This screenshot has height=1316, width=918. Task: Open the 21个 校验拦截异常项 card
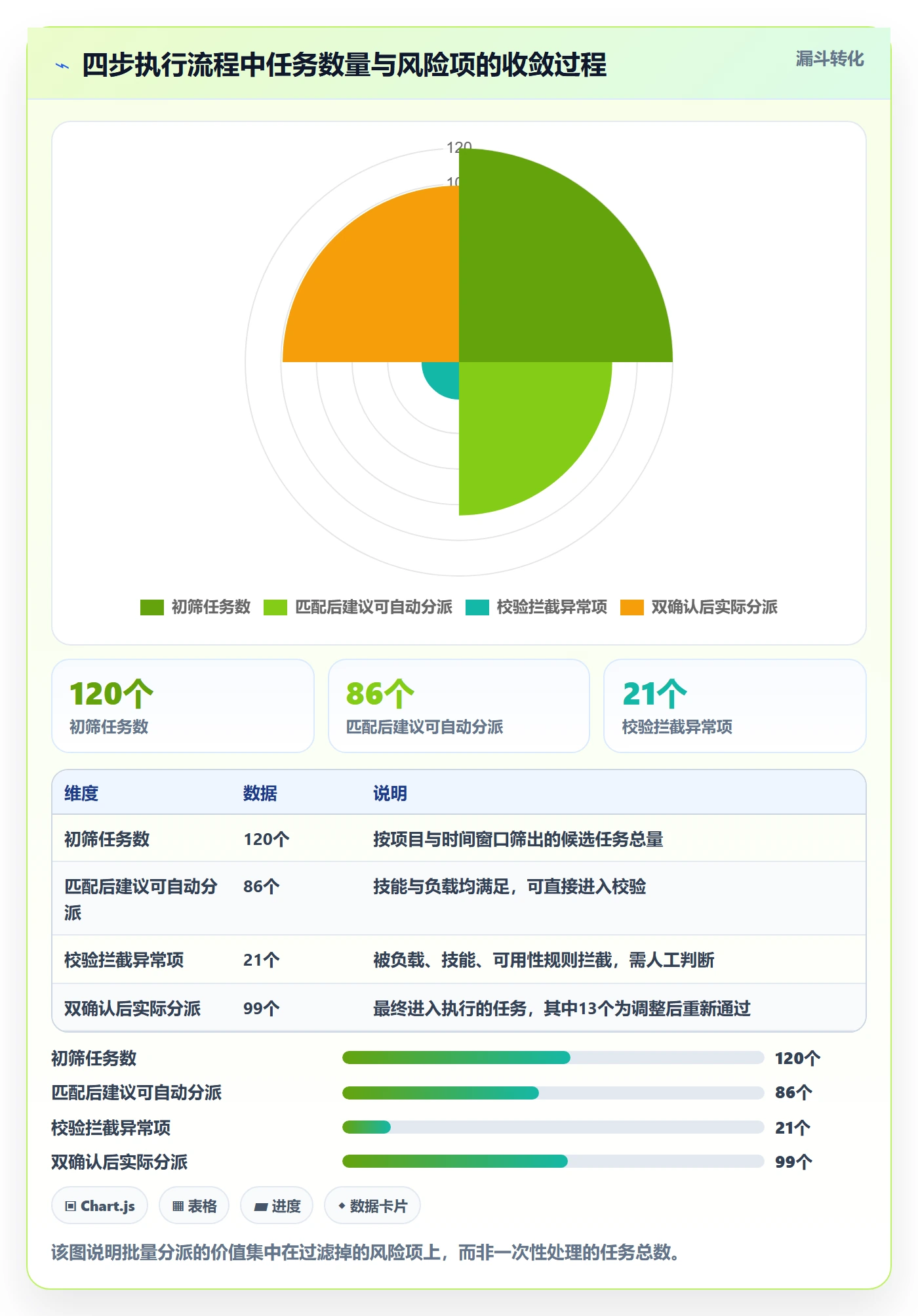[x=735, y=706]
